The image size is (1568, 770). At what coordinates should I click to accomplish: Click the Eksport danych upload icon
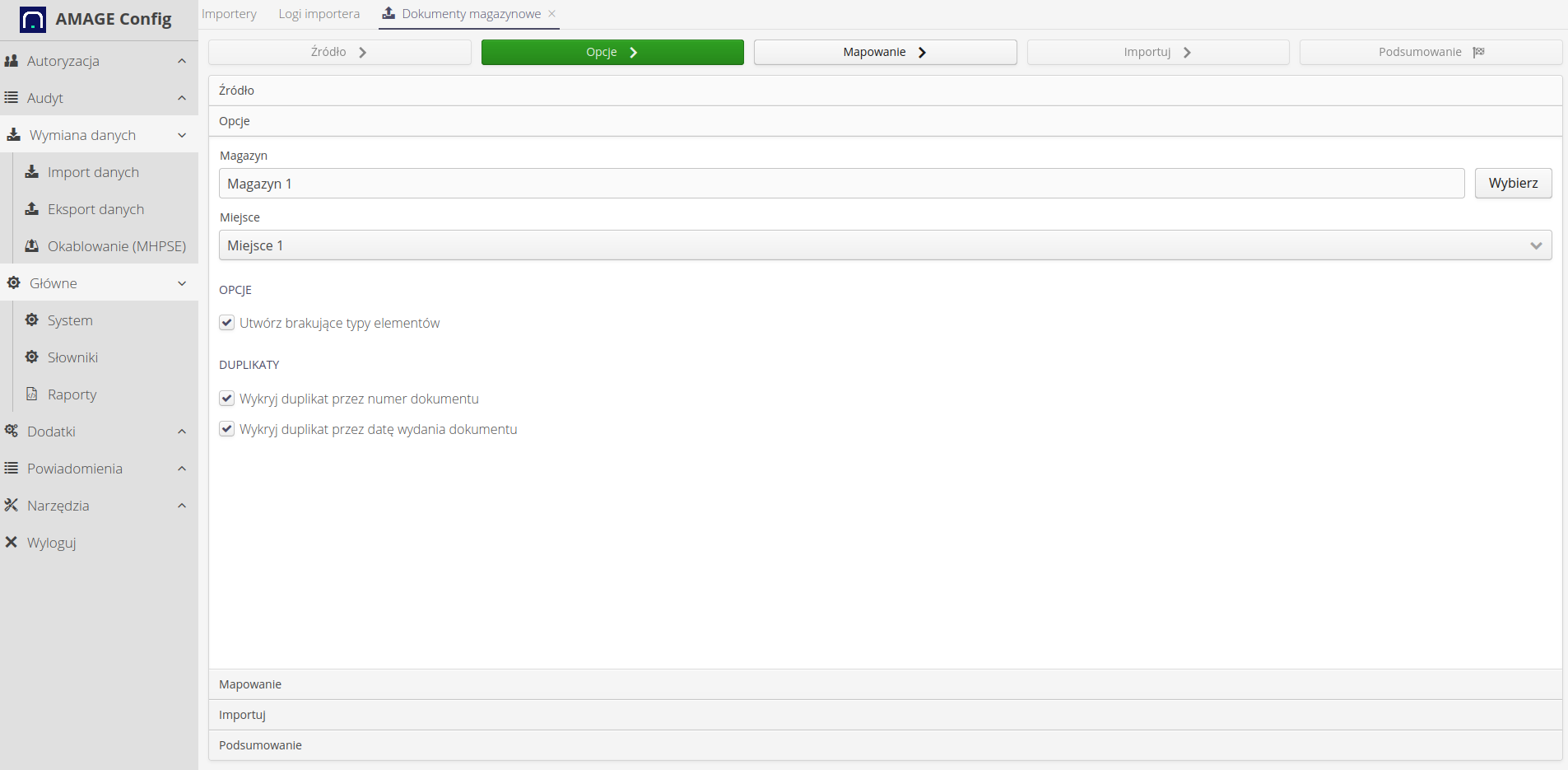tap(32, 209)
